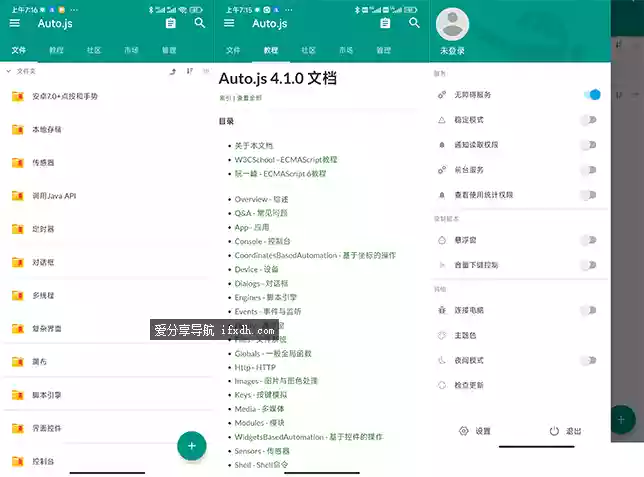Screen dimensions: 644x477
Task: Enable the 通知读取权限 switch
Action: 589,145
